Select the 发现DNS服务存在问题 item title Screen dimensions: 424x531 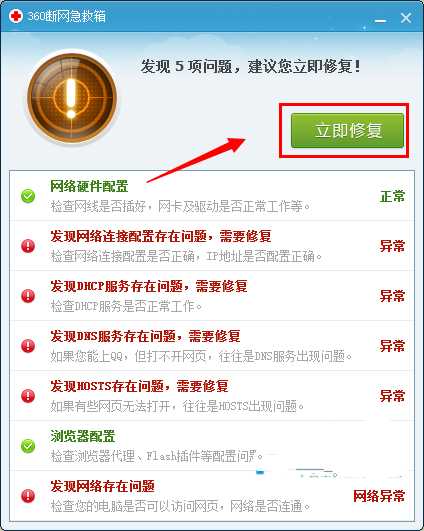[145, 336]
